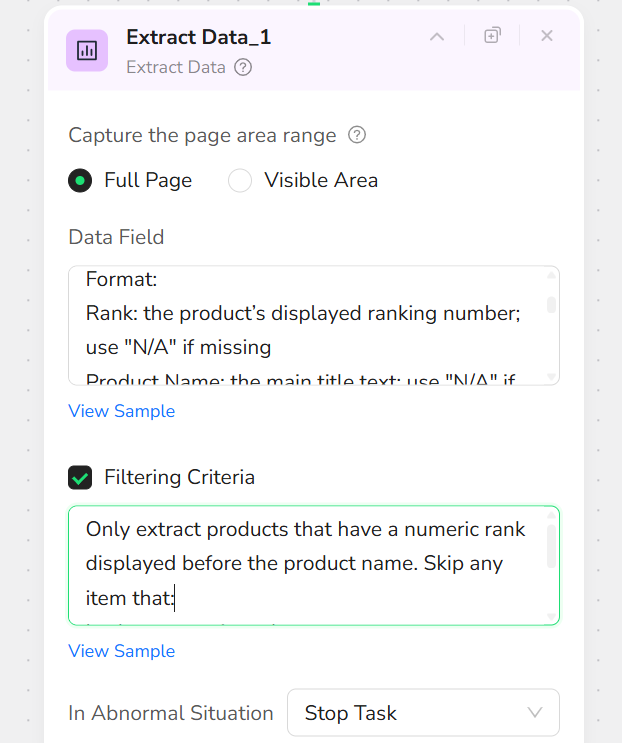Duplicate the Extract Data_1 node
Image resolution: width=622 pixels, height=743 pixels.
(492, 36)
